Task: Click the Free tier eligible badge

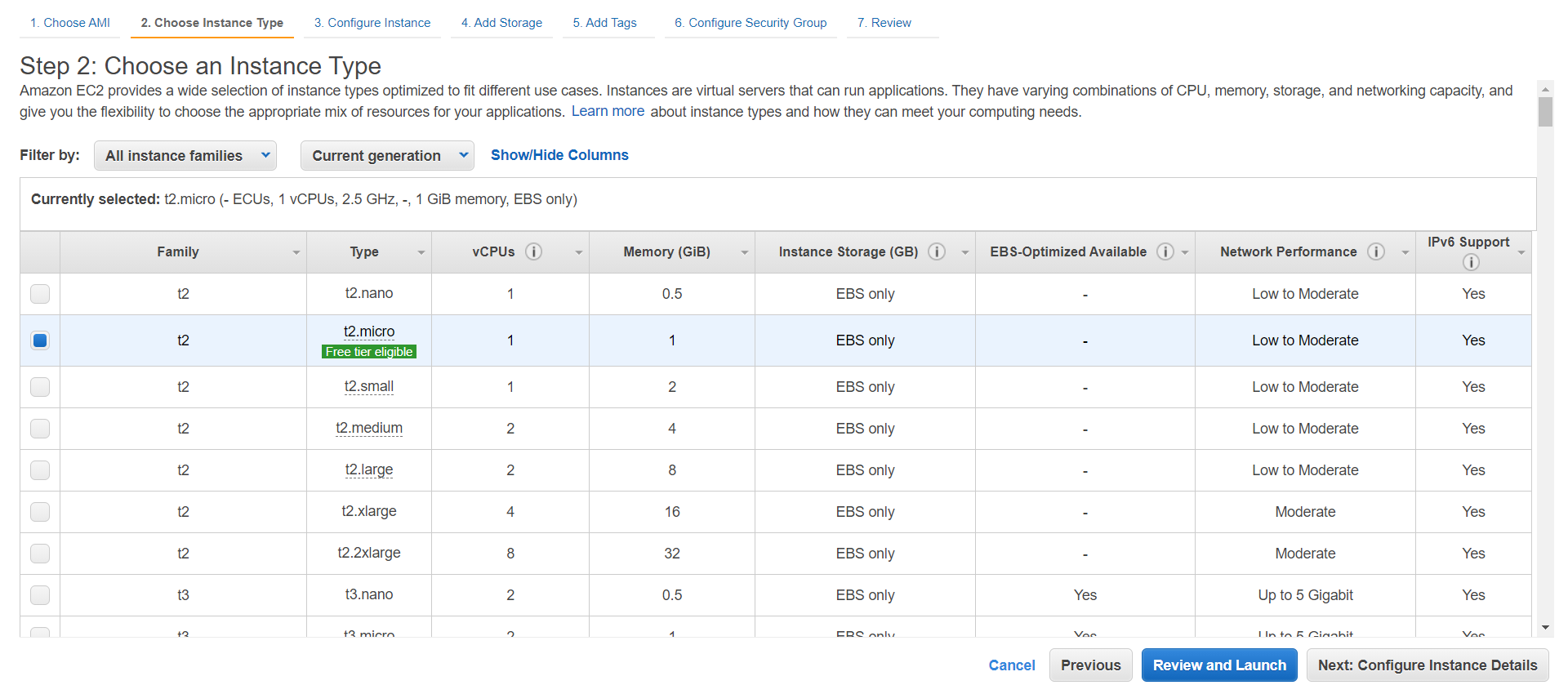Action: click(x=369, y=352)
